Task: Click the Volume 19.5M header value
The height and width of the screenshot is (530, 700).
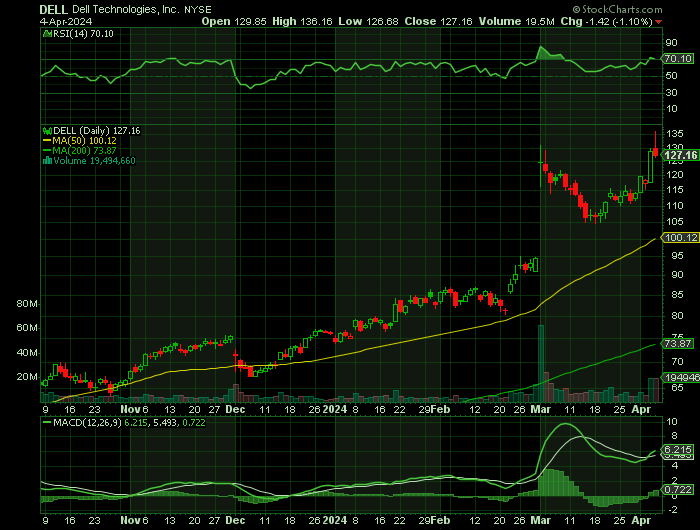Action: [517, 21]
